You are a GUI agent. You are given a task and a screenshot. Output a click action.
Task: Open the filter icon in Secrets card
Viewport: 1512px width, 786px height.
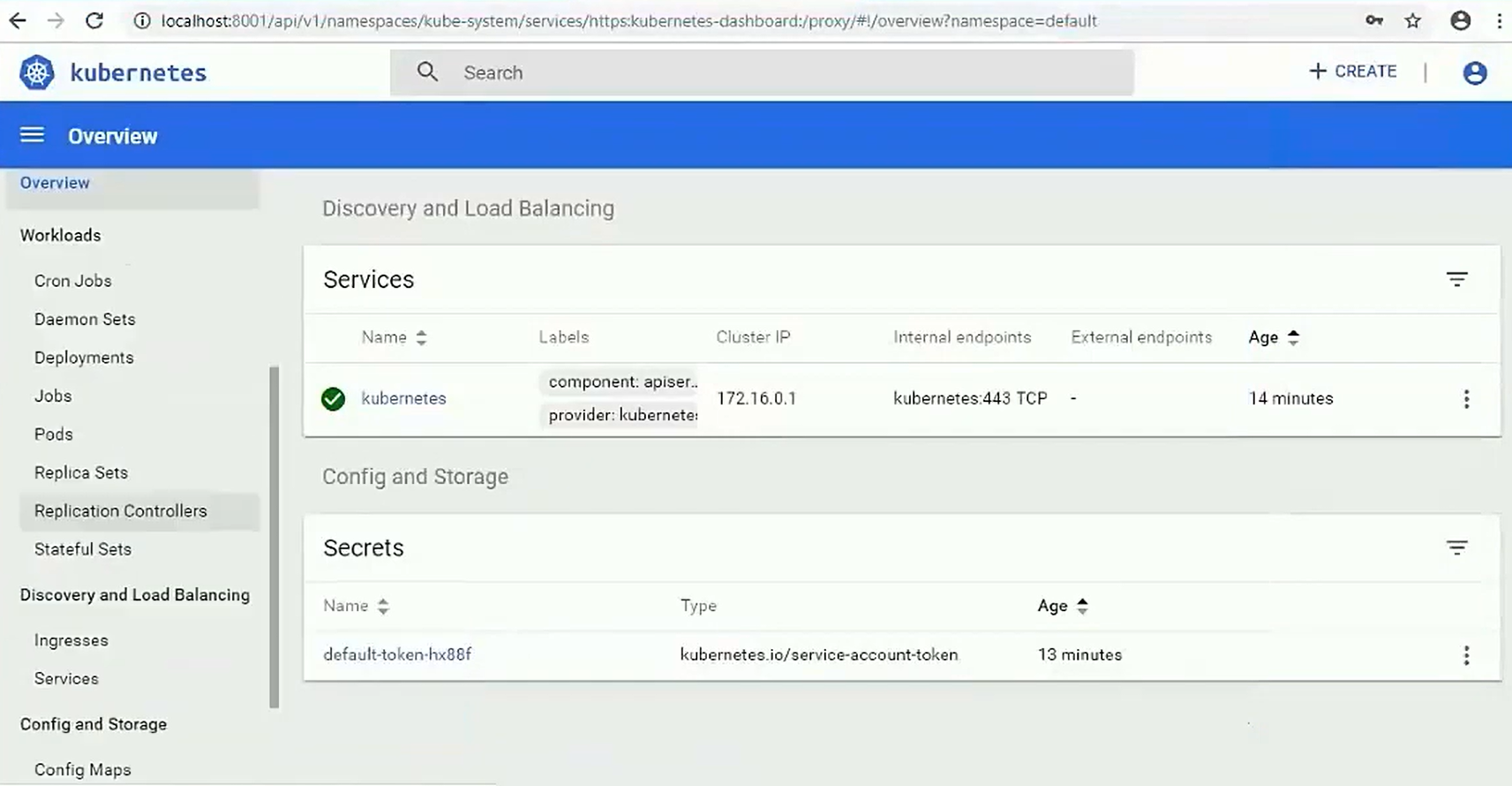(x=1457, y=548)
